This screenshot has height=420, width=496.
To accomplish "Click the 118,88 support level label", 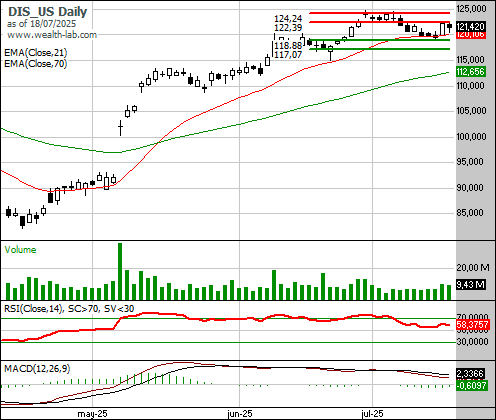I will coord(288,46).
